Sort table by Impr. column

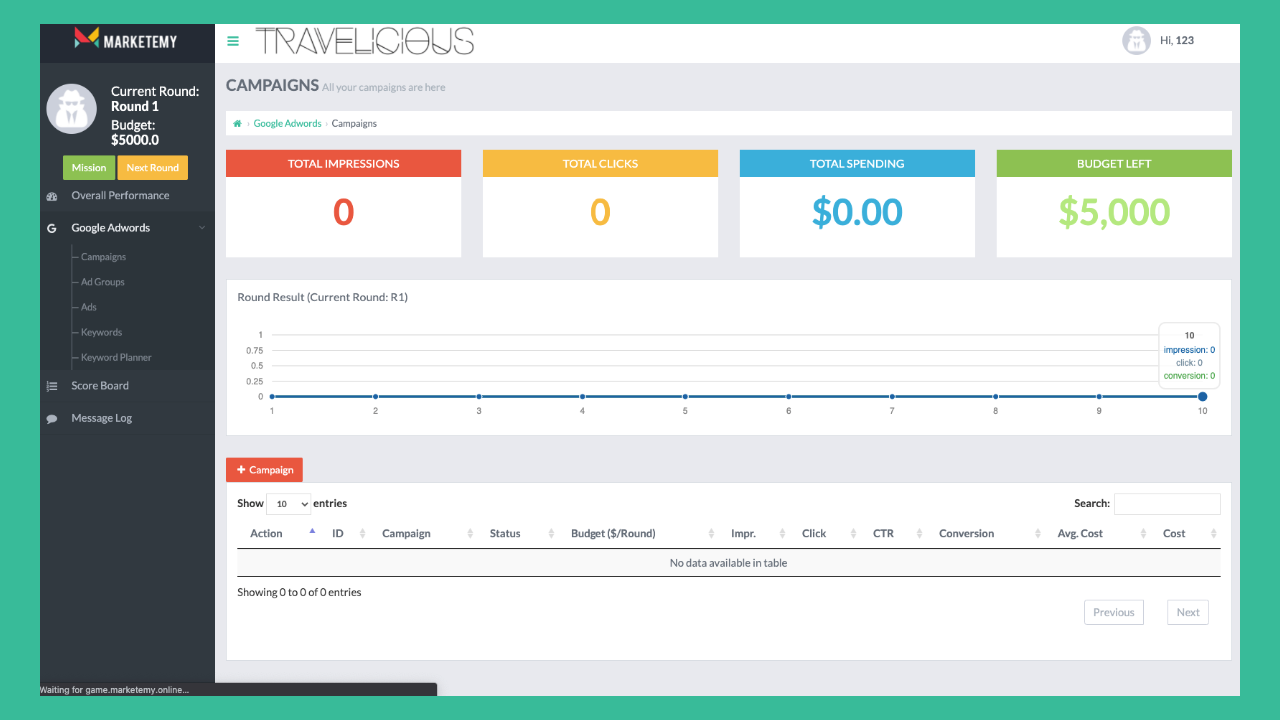click(x=754, y=534)
